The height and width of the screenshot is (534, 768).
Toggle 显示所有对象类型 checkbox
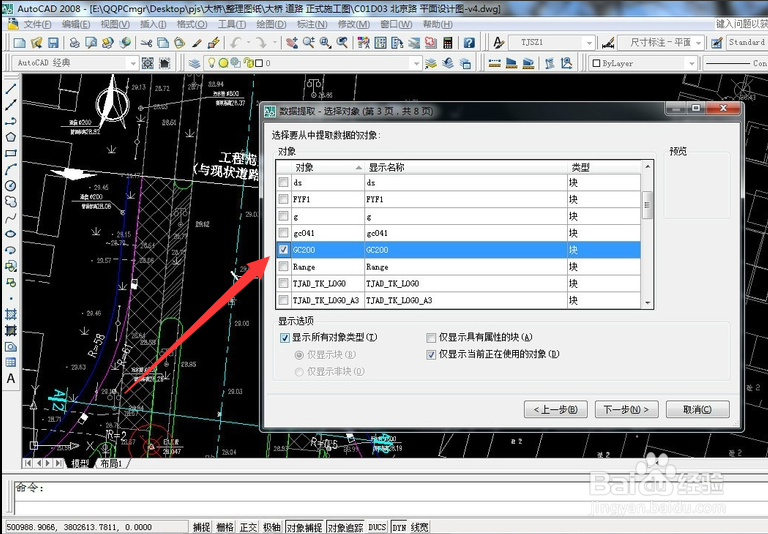pos(285,338)
